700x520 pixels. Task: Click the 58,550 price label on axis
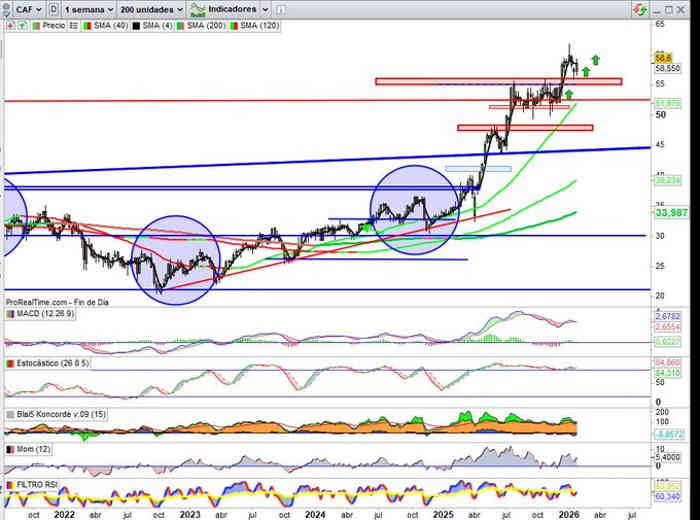667,69
